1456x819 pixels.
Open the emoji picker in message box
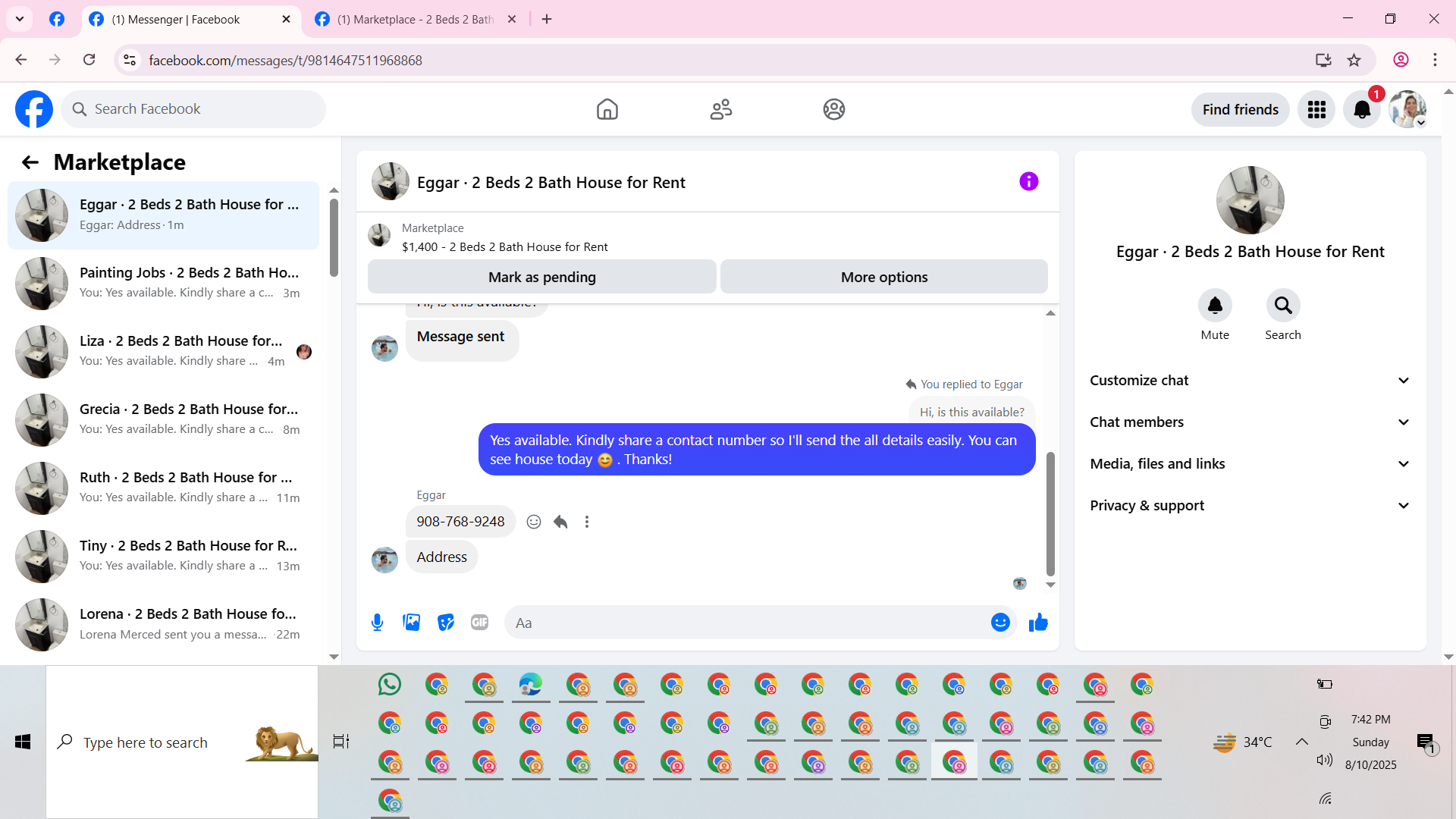(1000, 623)
